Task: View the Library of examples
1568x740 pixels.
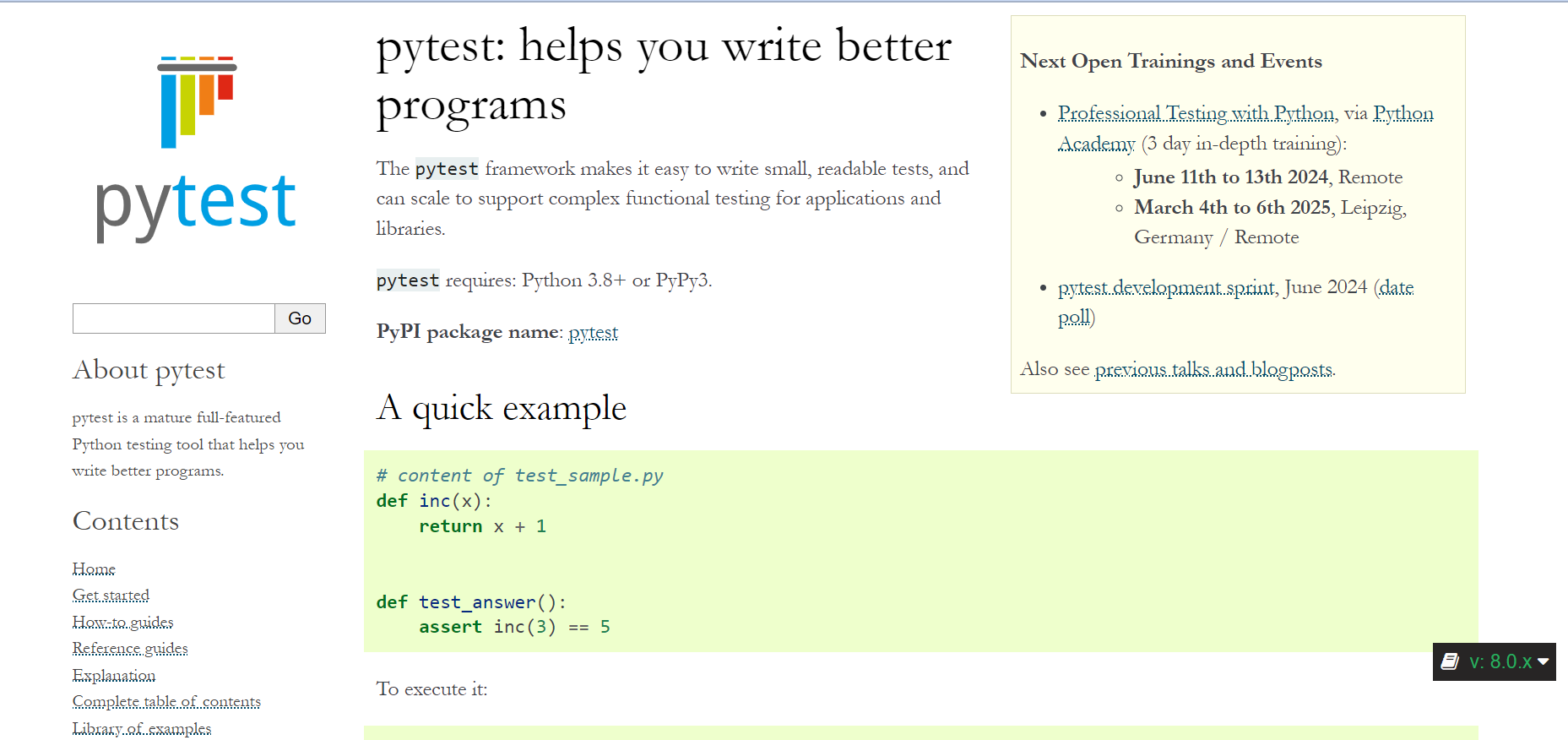Action: 141,726
